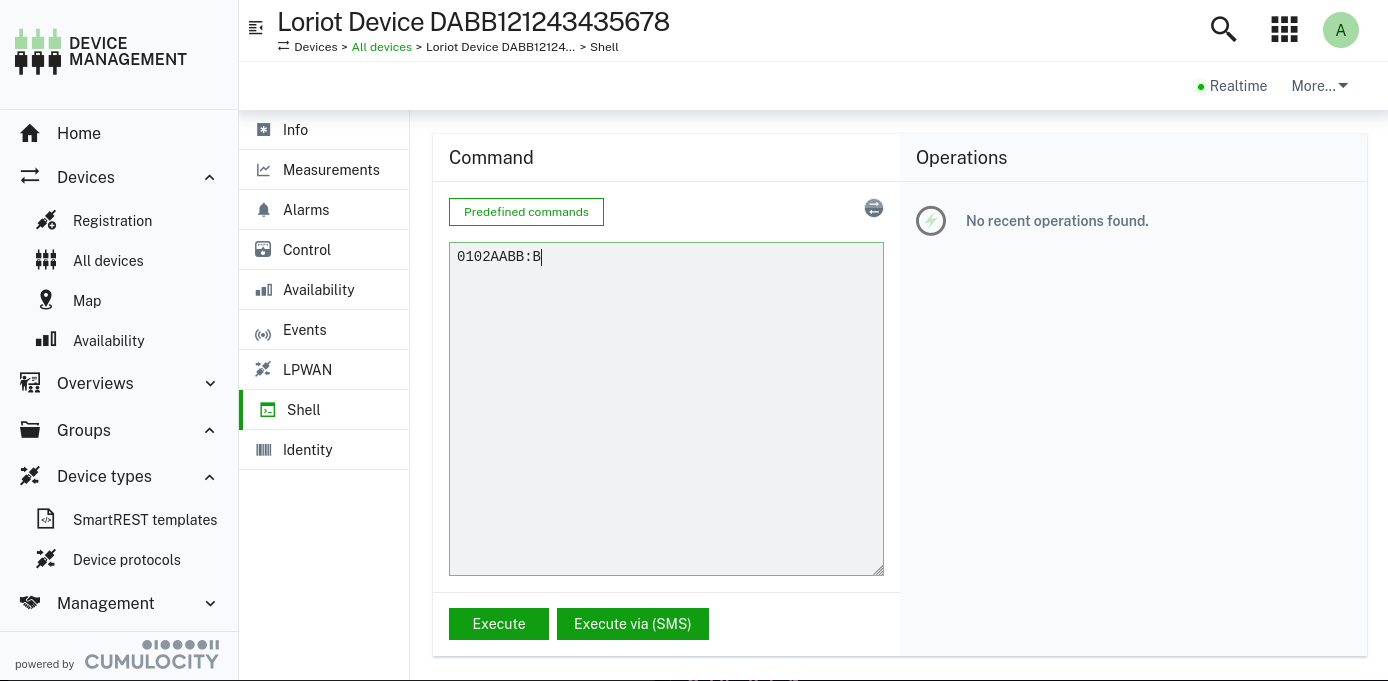The height and width of the screenshot is (681, 1388).
Task: Click the Map pin icon
Action: (46, 300)
